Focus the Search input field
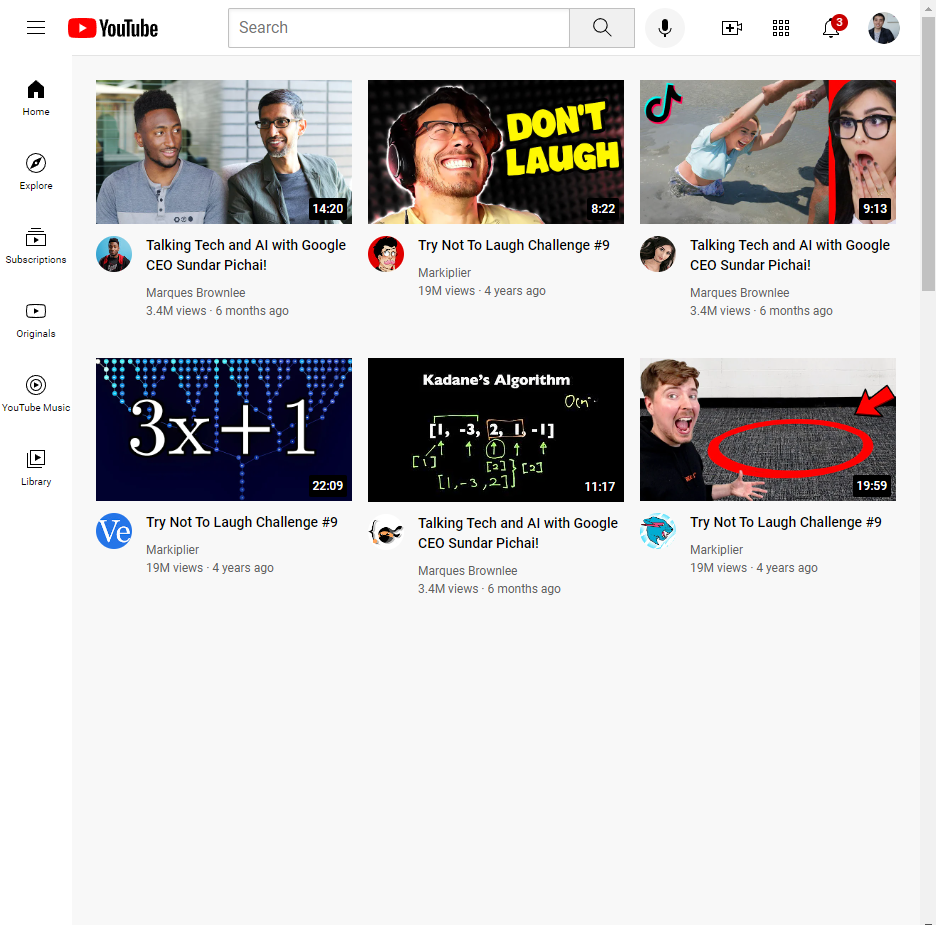This screenshot has width=936, height=925. click(x=399, y=27)
